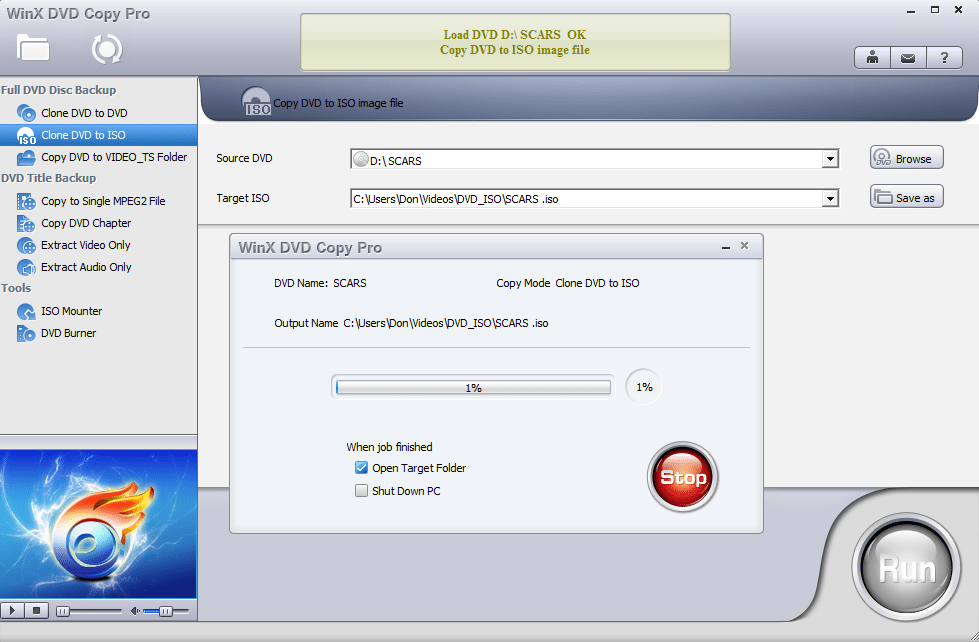The height and width of the screenshot is (642, 979).
Task: Uncheck Open Target Folder checkbox
Action: 362,467
